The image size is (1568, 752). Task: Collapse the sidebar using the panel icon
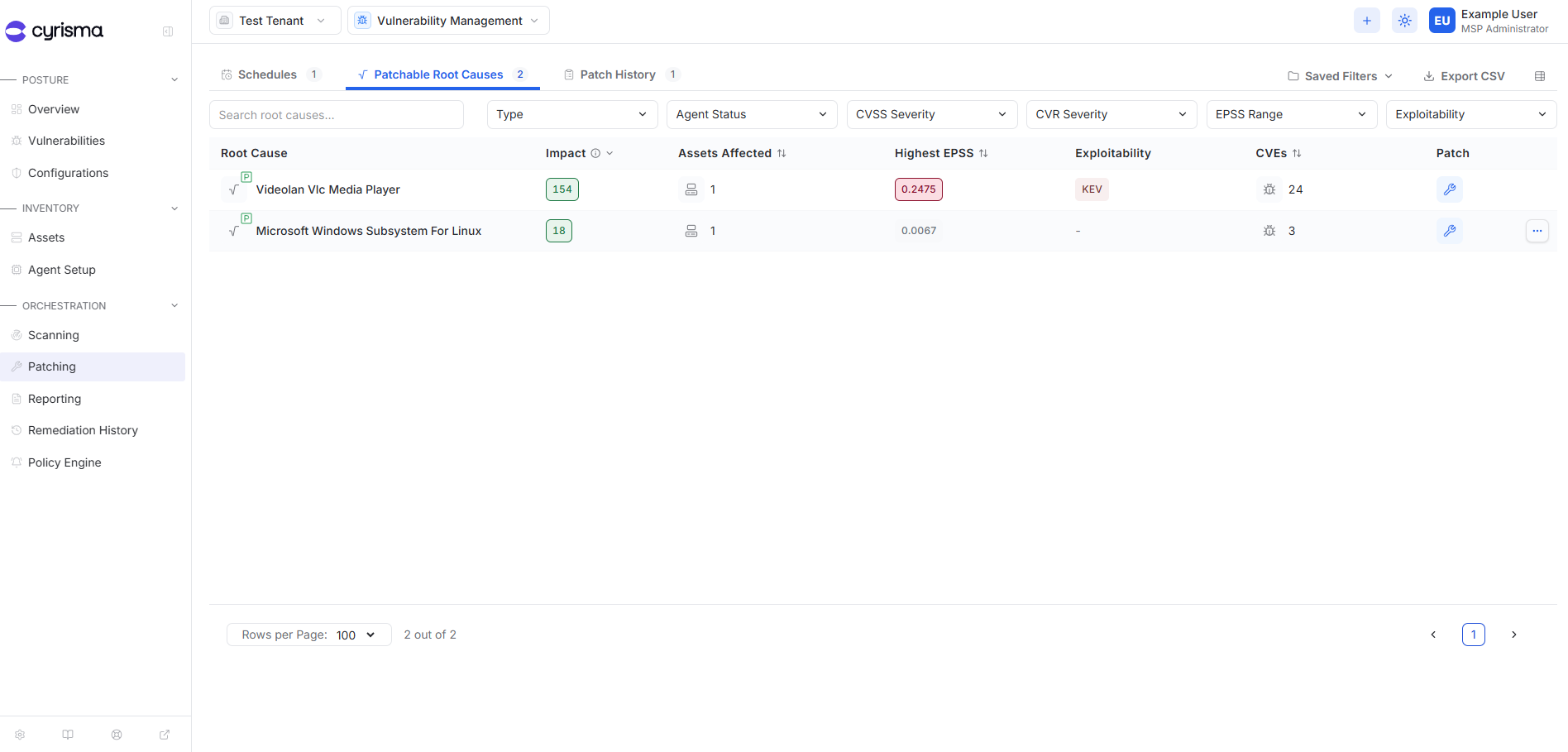click(168, 31)
